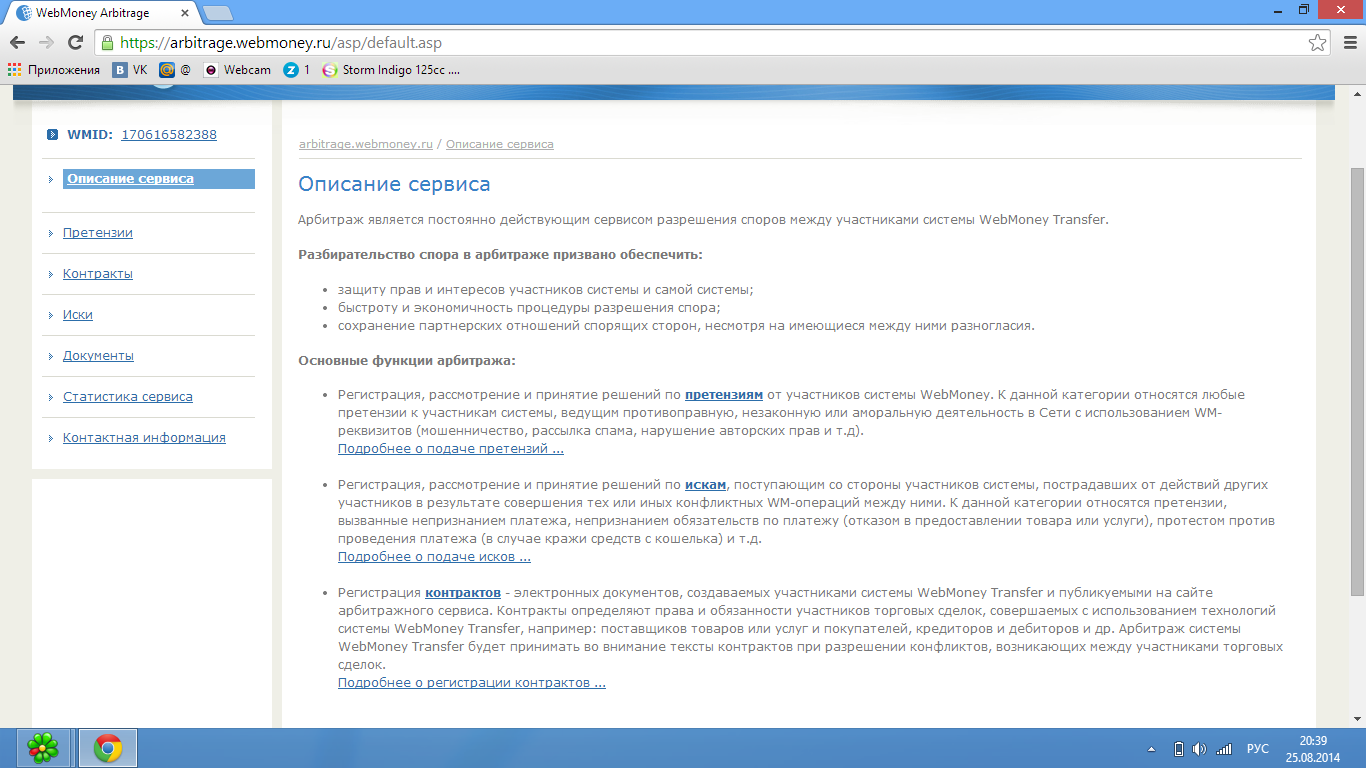The width and height of the screenshot is (1366, 768).
Task: Click the WebMoney Arbitrage tab
Action: point(100,14)
